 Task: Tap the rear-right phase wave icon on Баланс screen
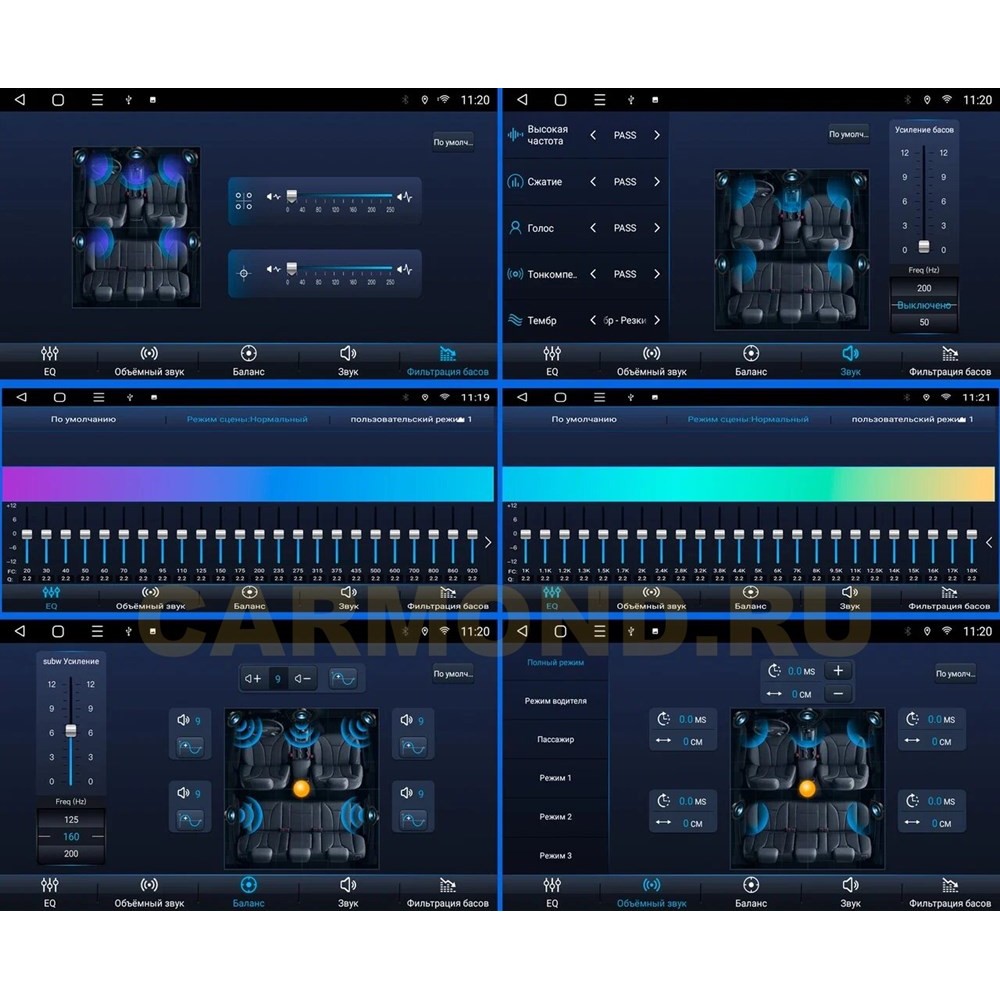click(x=413, y=820)
